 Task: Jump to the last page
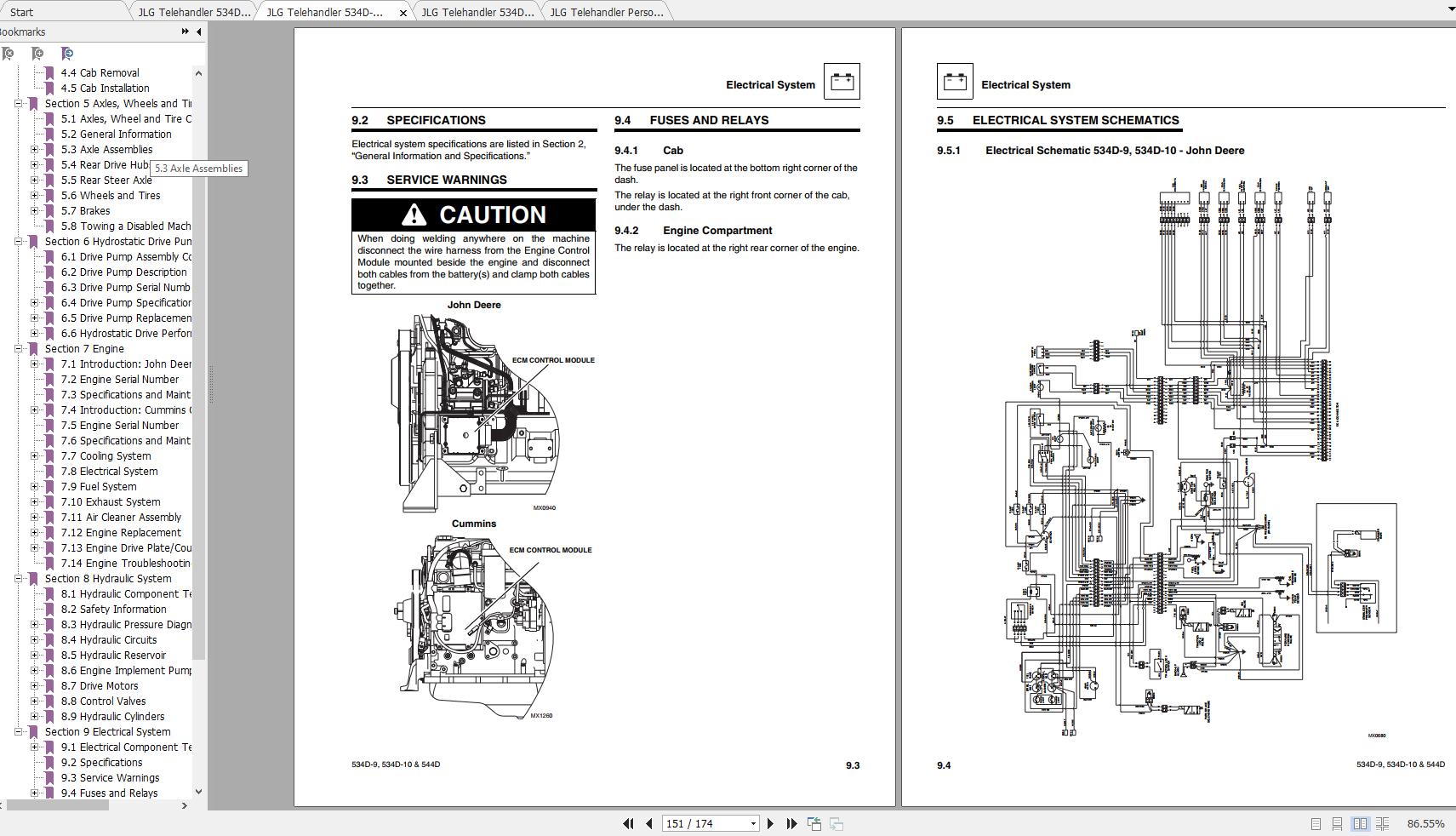pos(791,823)
